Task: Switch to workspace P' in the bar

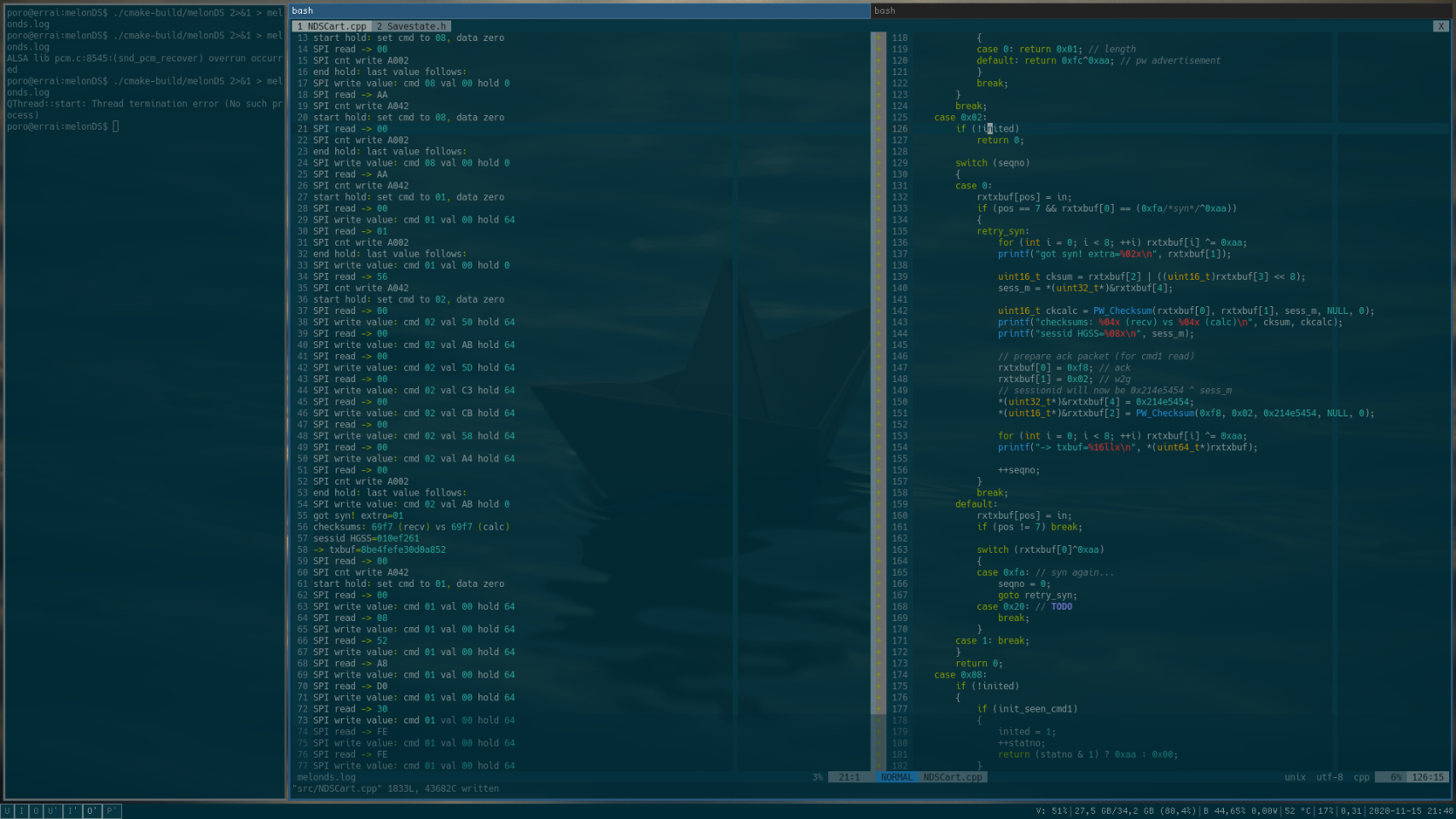Action: pyautogui.click(x=112, y=811)
